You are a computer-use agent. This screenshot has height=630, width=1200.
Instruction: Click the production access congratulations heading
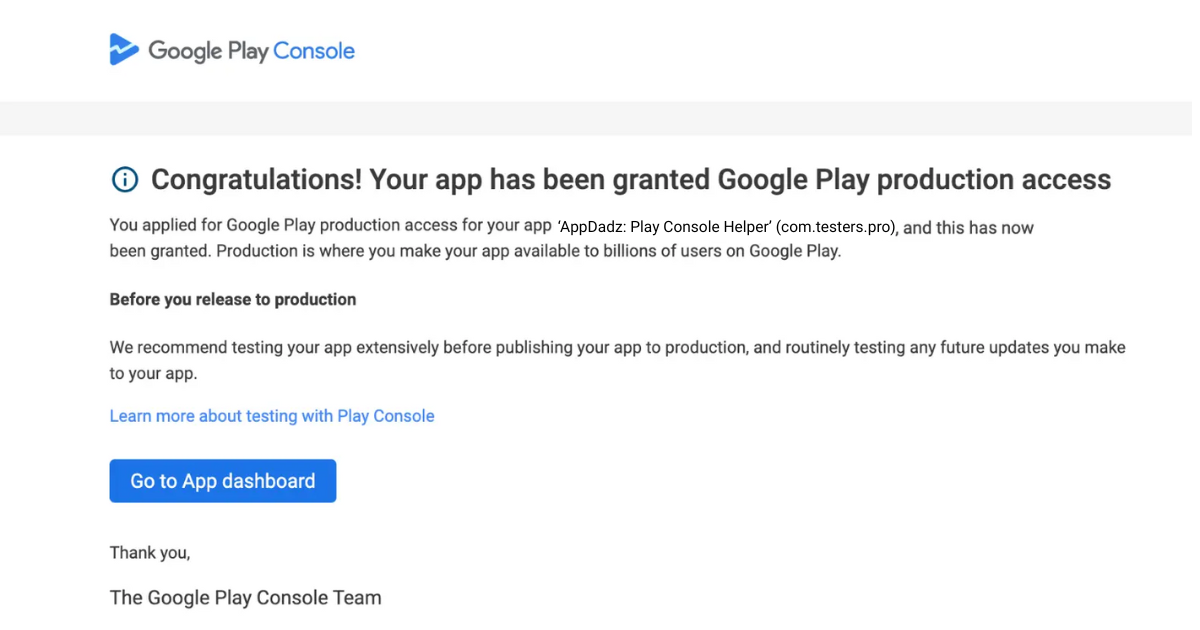click(x=630, y=179)
